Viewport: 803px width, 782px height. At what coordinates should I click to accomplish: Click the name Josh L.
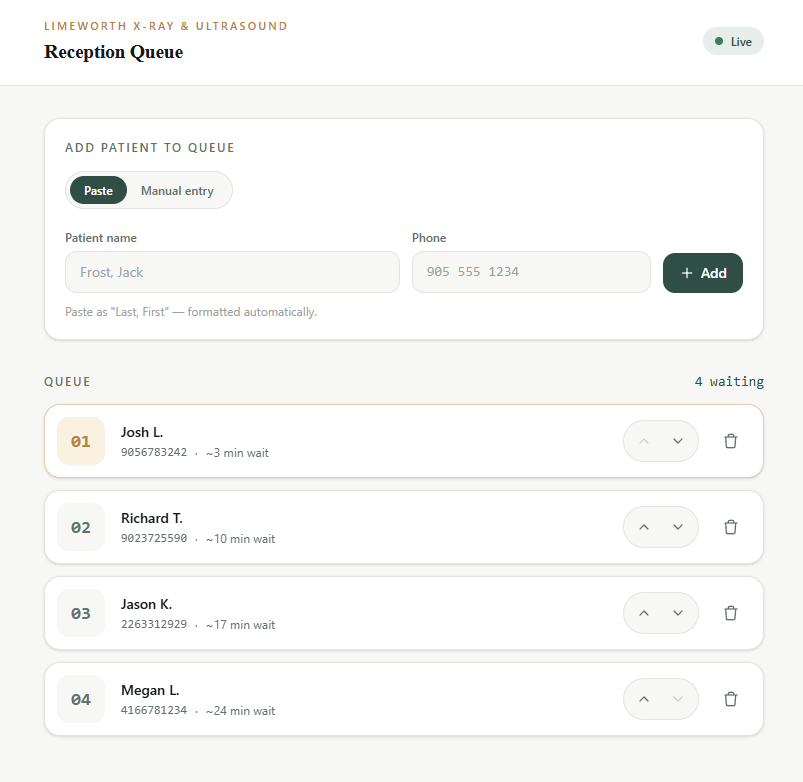pos(142,432)
